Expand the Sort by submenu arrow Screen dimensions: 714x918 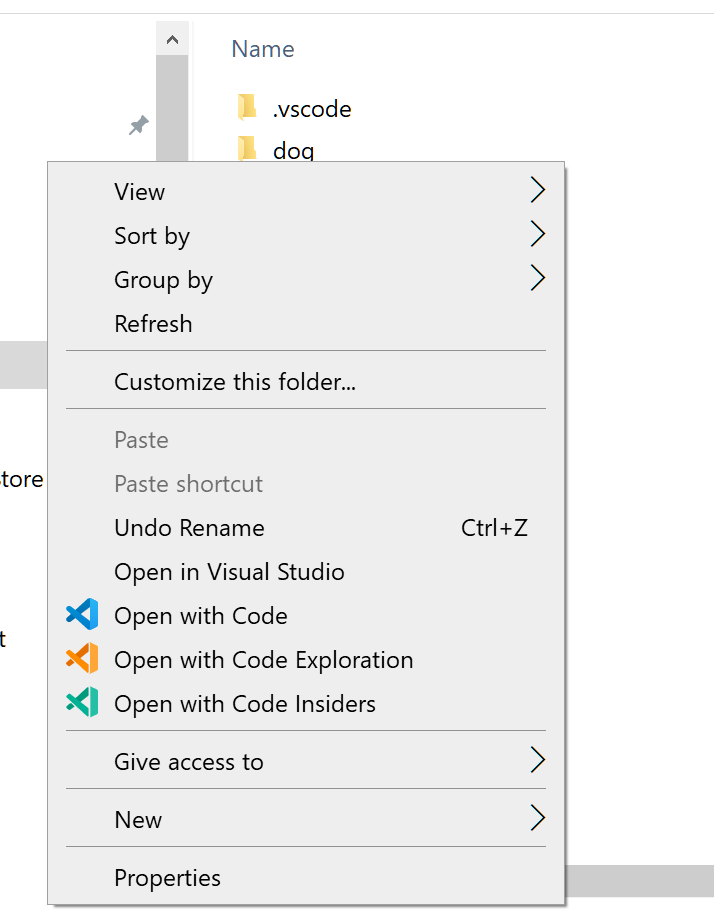(x=537, y=234)
